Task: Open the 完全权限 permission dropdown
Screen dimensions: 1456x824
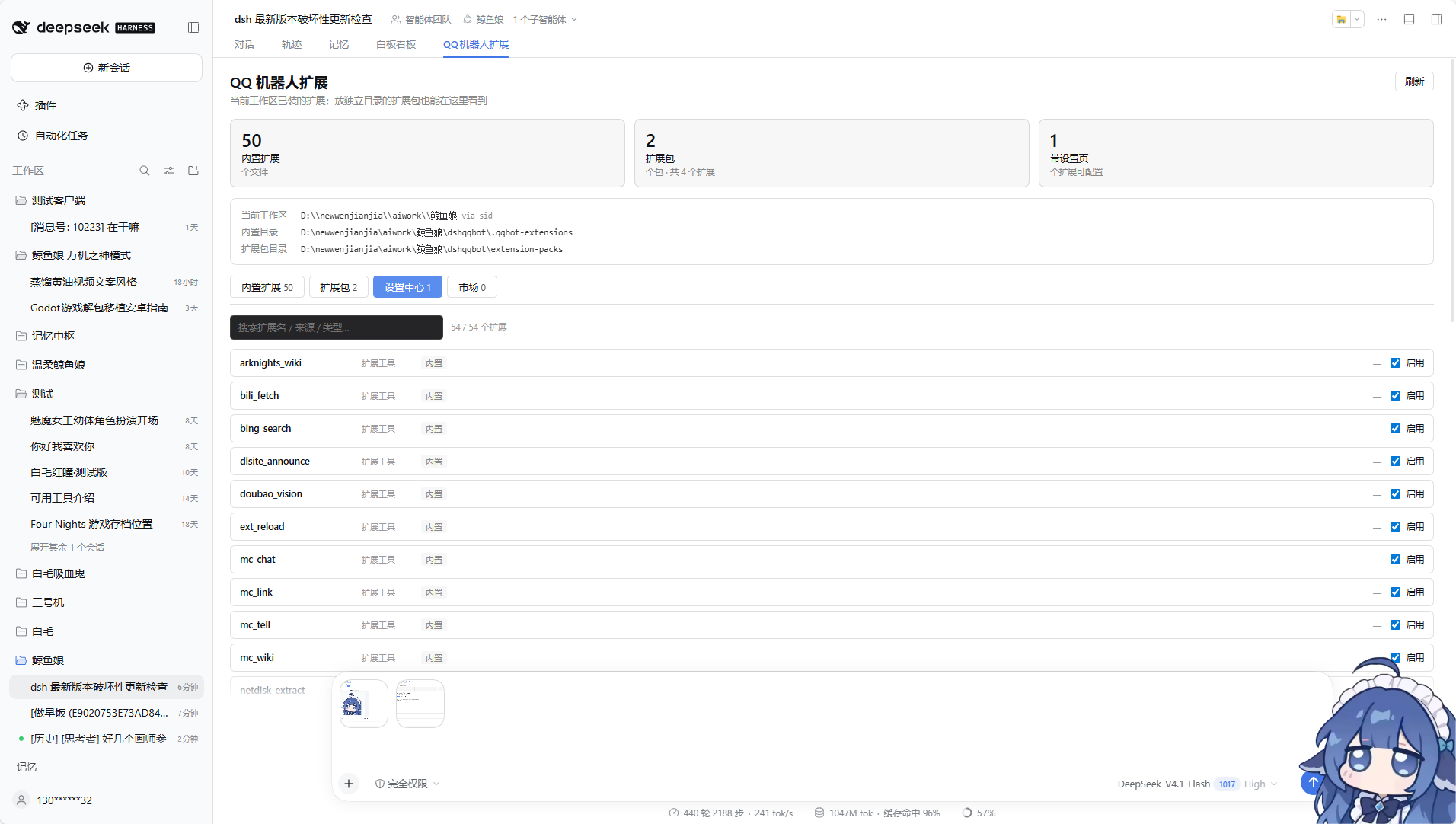Action: (x=407, y=784)
